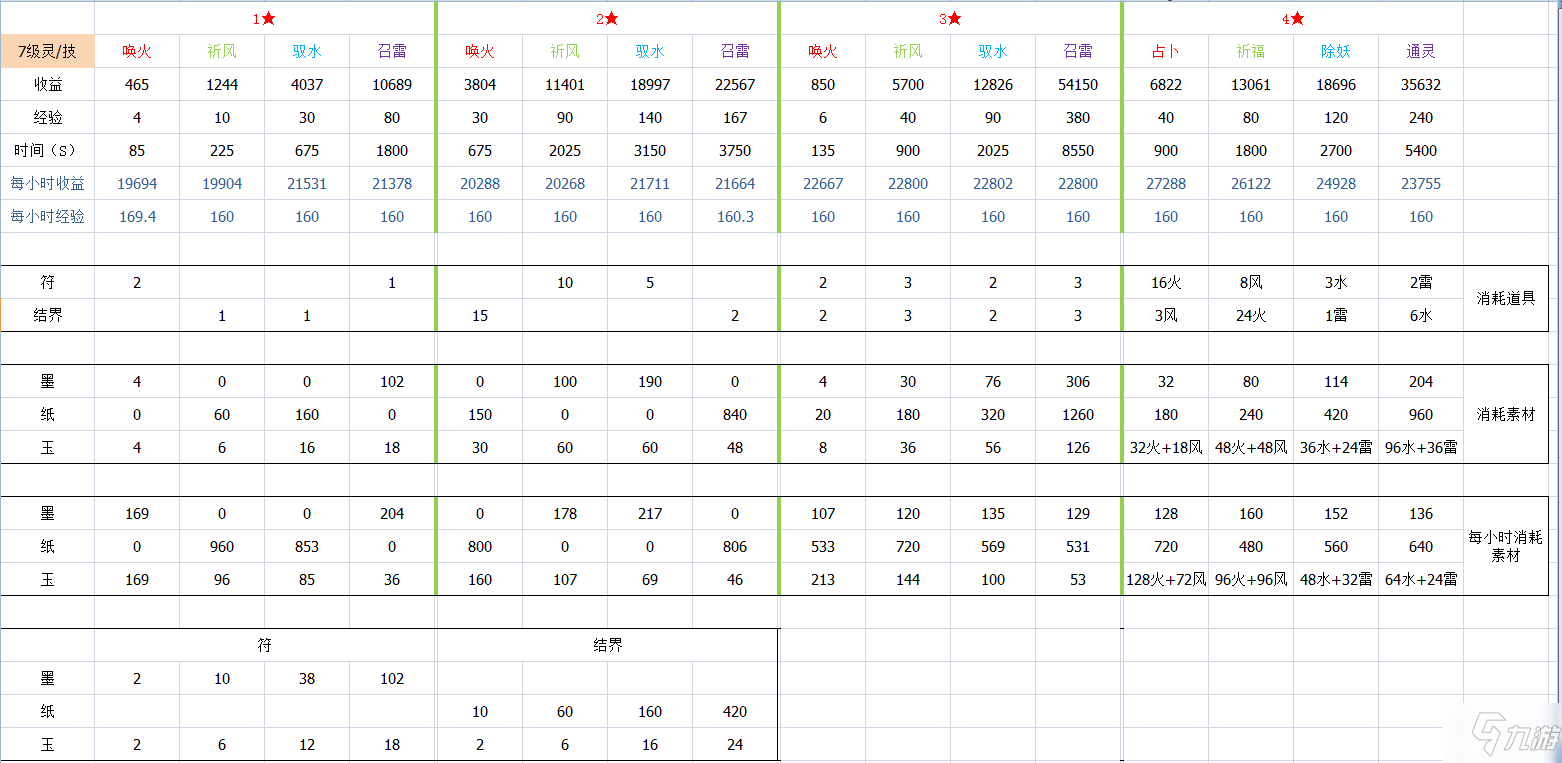Image resolution: width=1562 pixels, height=763 pixels.
Task: Select the cell with value 12826
Action: pyautogui.click(x=993, y=85)
